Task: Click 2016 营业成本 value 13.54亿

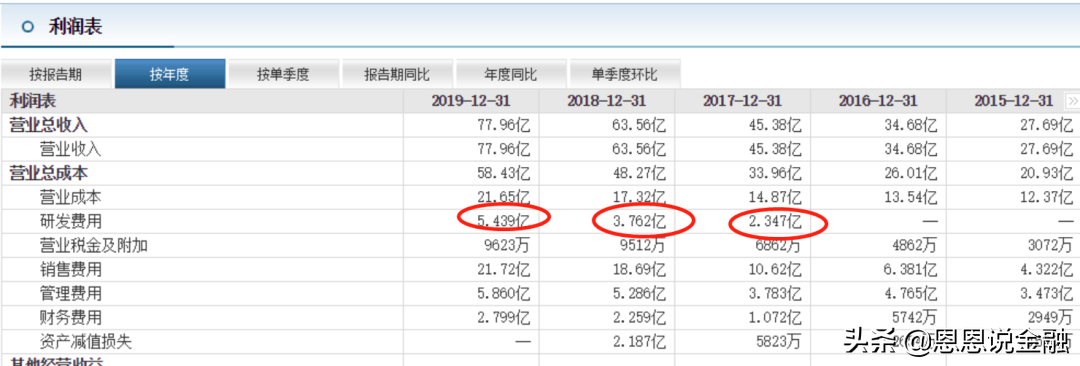Action: click(911, 197)
